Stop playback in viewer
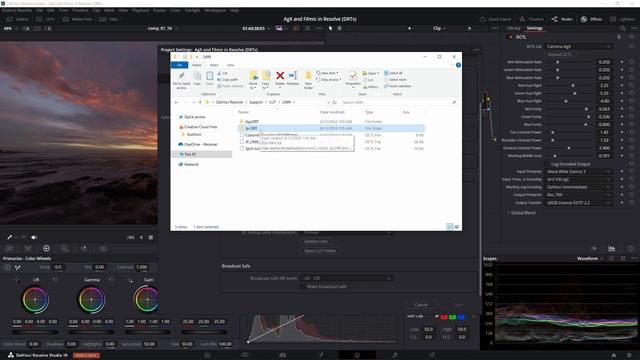The height and width of the screenshot is (360, 640). (151, 237)
